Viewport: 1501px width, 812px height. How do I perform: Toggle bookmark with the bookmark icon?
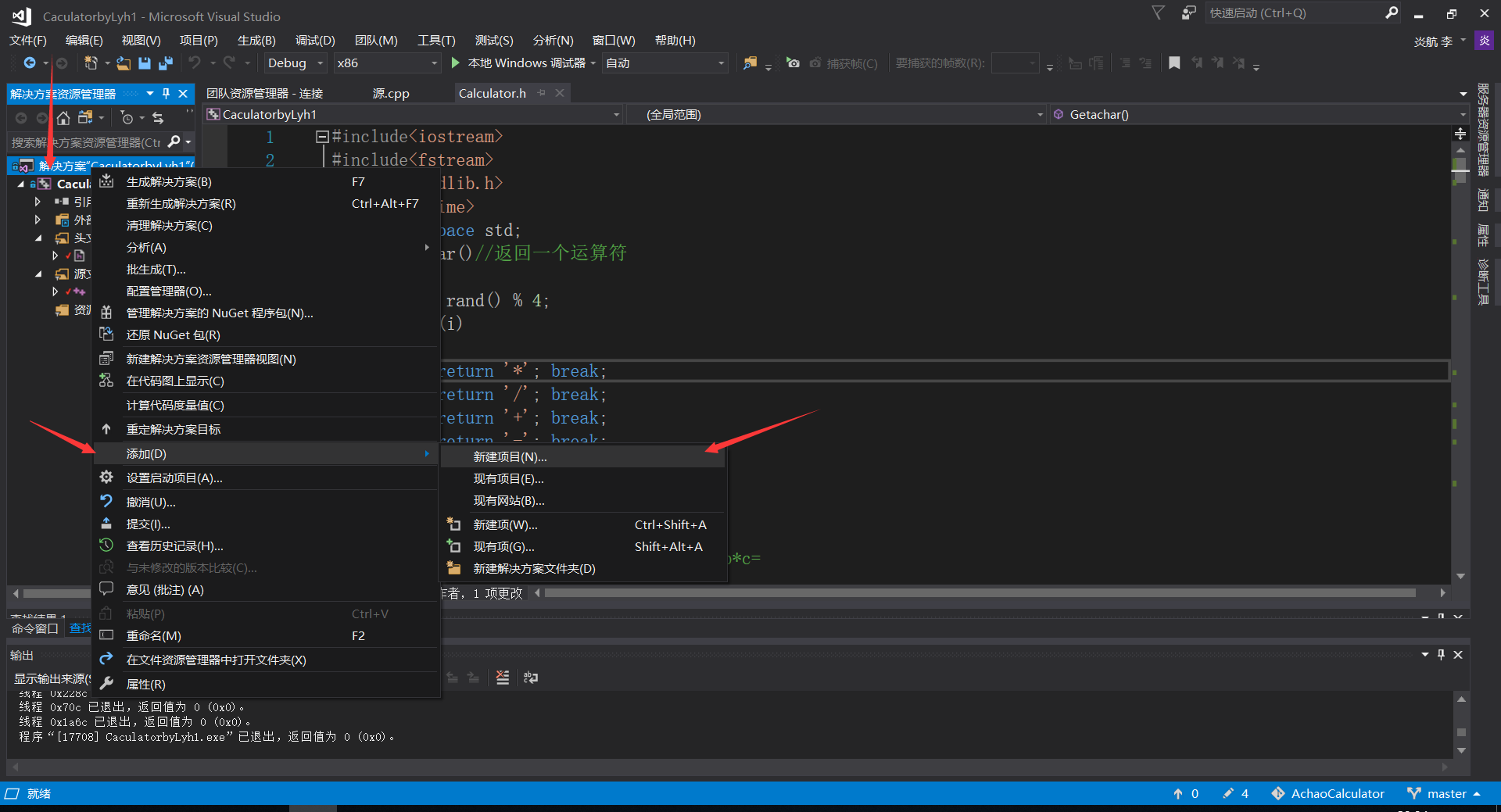pyautogui.click(x=1174, y=63)
